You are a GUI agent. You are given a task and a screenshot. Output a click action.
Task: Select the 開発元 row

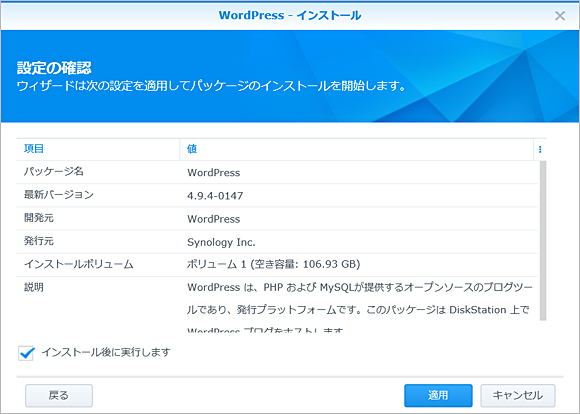pyautogui.click(x=277, y=218)
